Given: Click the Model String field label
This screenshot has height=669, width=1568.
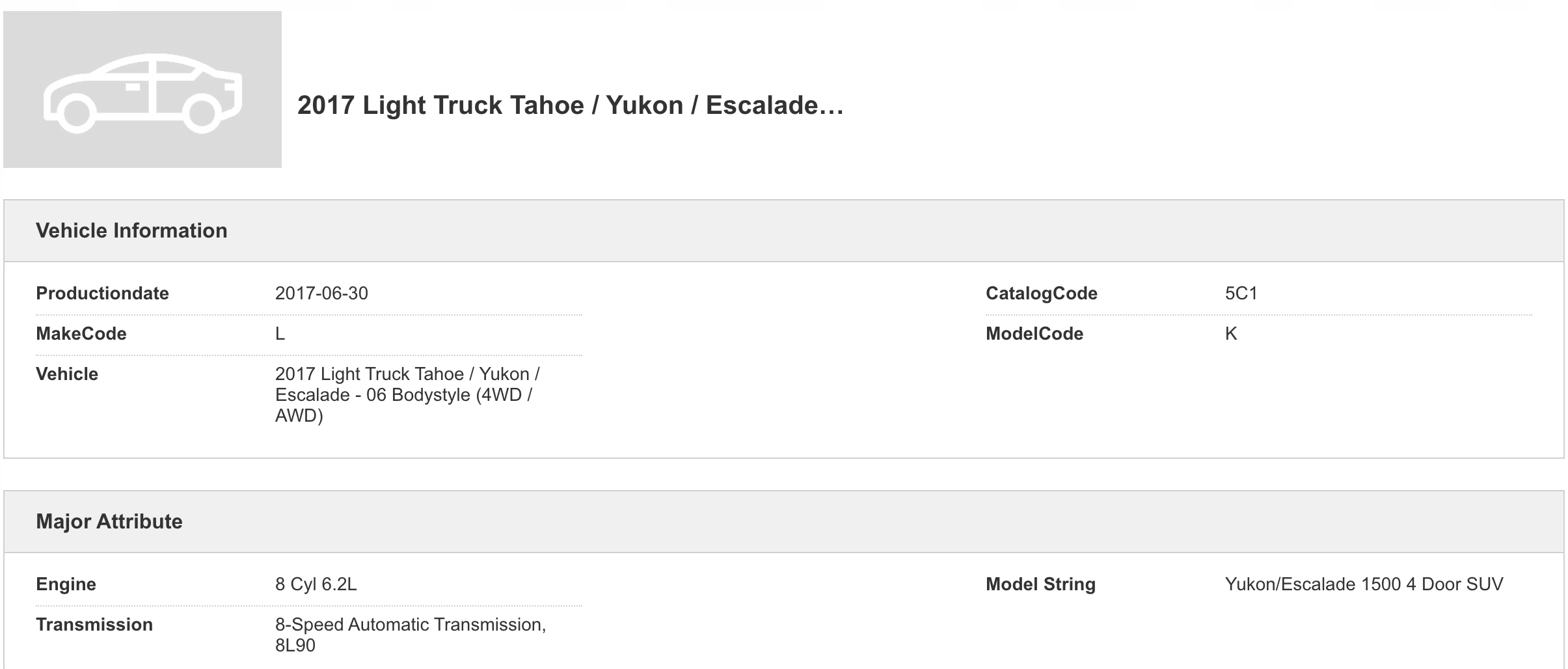Looking at the screenshot, I should tap(1040, 584).
